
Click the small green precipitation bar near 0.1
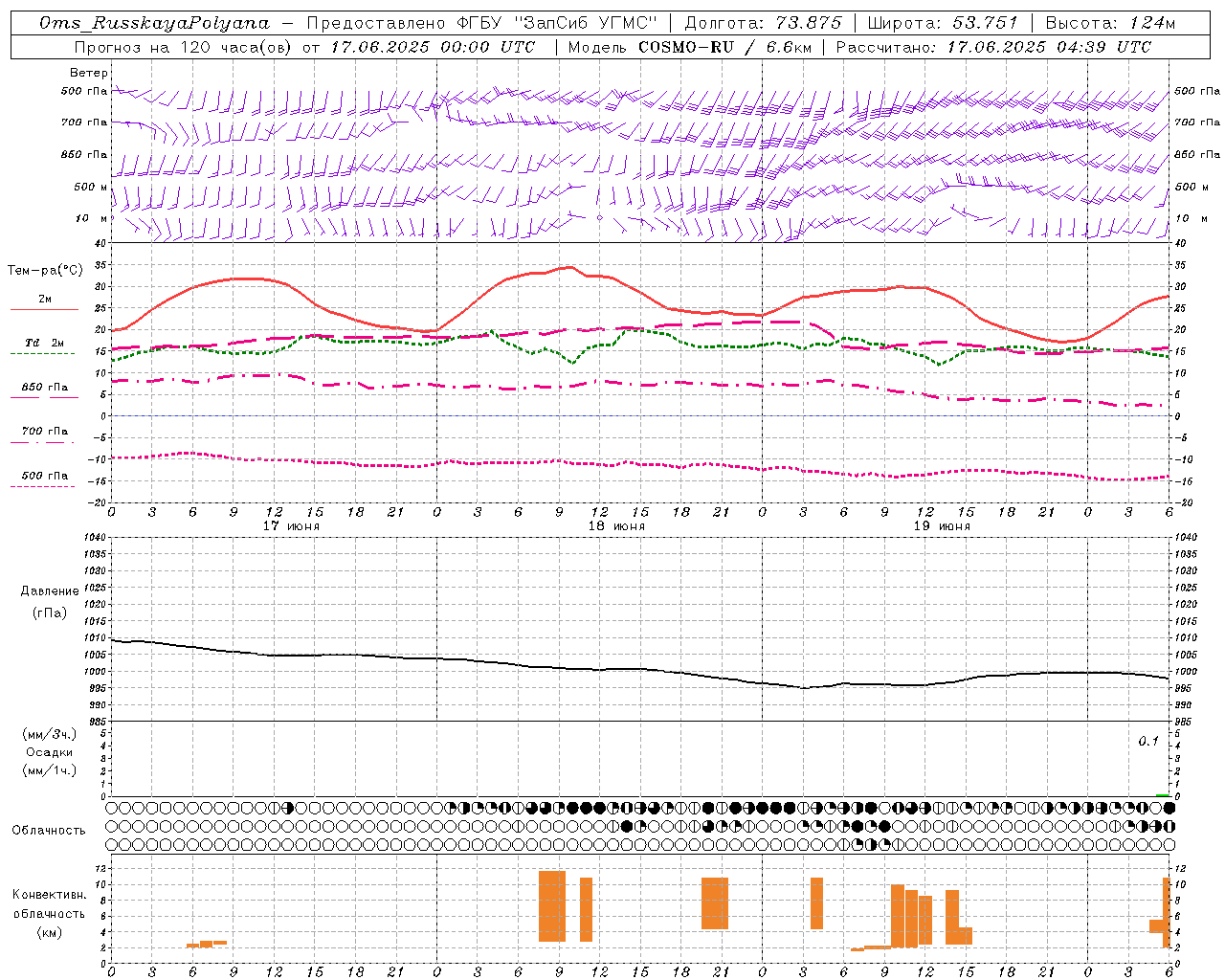(x=1162, y=794)
